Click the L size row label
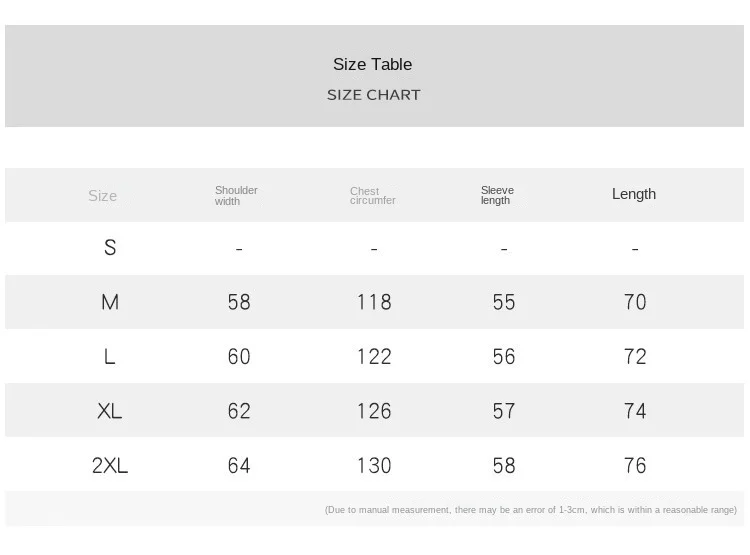The width and height of the screenshot is (750, 555). [110, 356]
